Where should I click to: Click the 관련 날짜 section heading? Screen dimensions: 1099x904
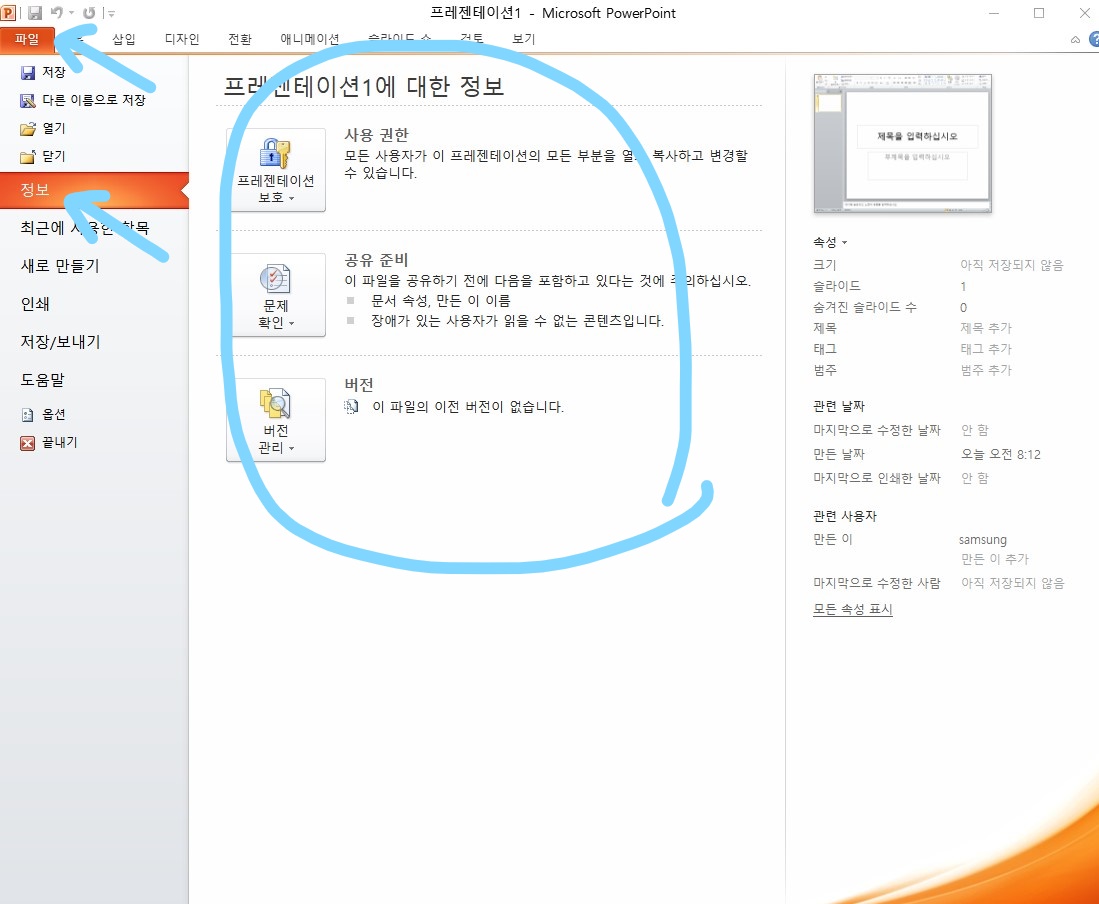click(839, 406)
